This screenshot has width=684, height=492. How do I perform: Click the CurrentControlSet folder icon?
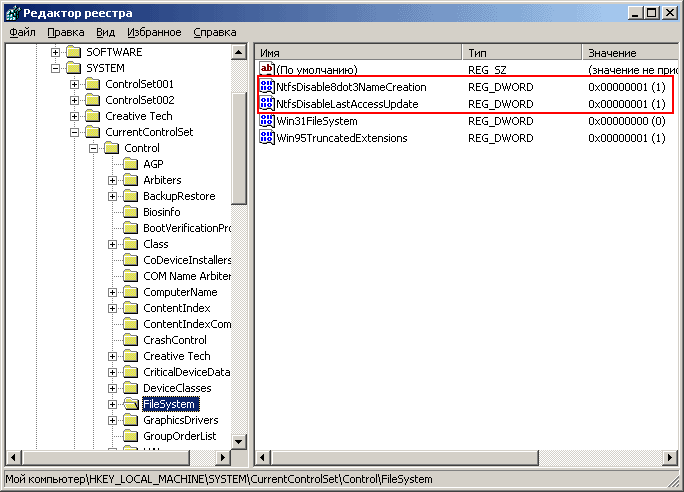click(92, 132)
